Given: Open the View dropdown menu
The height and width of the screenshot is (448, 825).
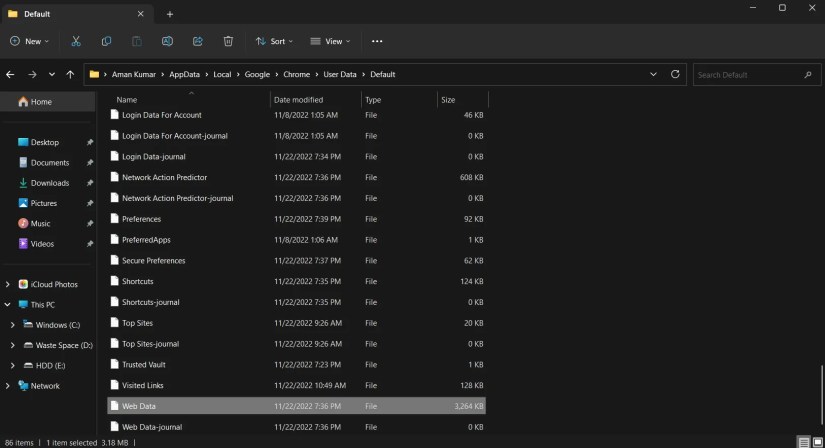Looking at the screenshot, I should 330,41.
